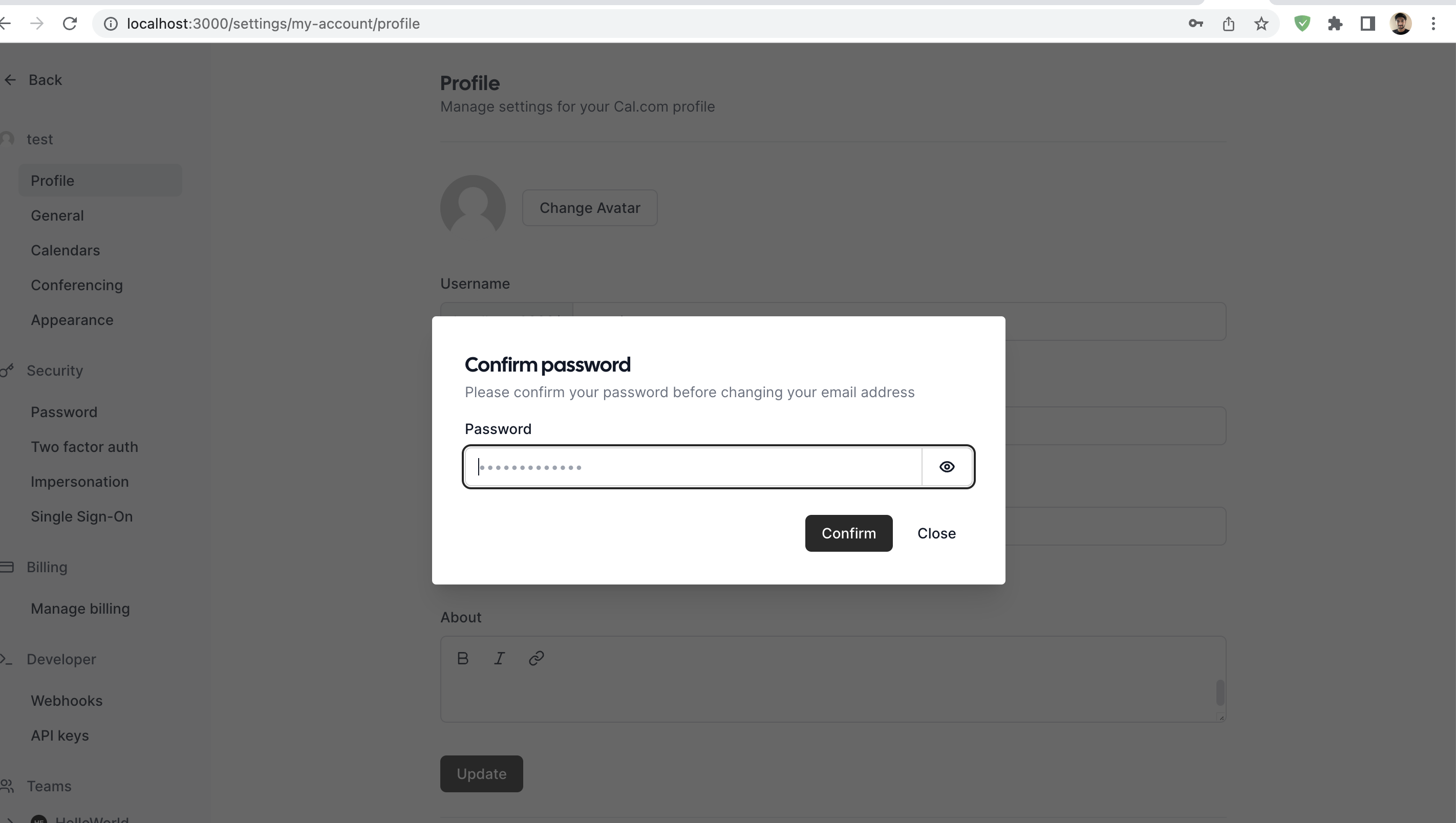Image resolution: width=1456 pixels, height=823 pixels.
Task: Open the browser three-dot menu
Action: click(1434, 24)
